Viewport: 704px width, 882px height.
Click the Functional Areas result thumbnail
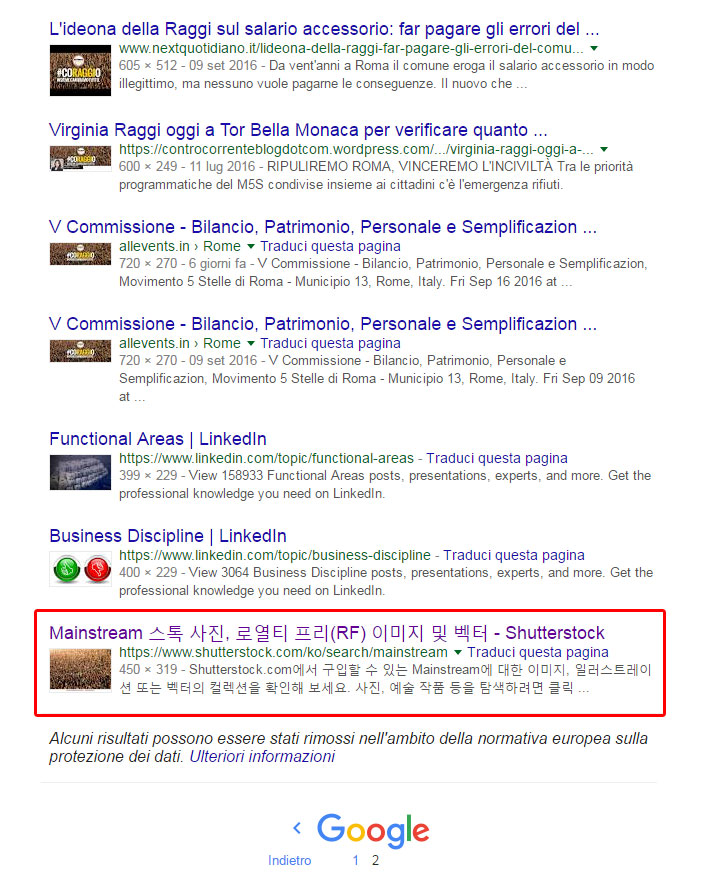click(80, 472)
